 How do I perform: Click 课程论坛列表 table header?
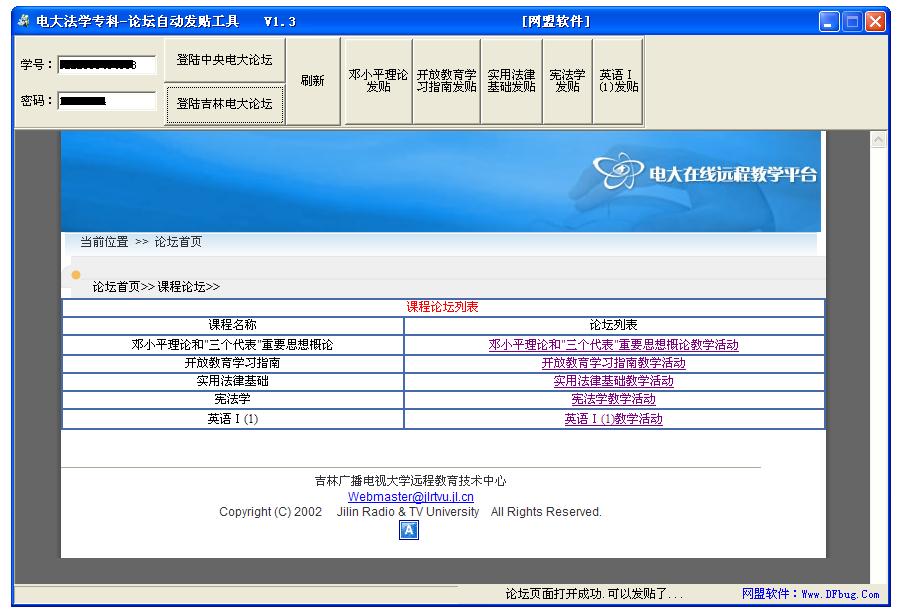point(442,307)
